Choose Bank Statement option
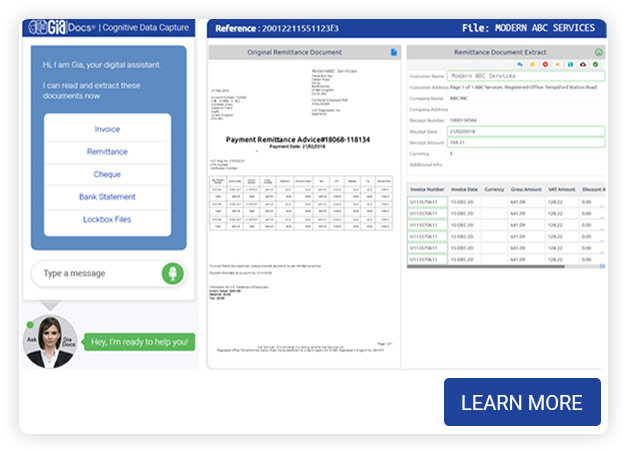The height and width of the screenshot is (453, 627). point(107,197)
